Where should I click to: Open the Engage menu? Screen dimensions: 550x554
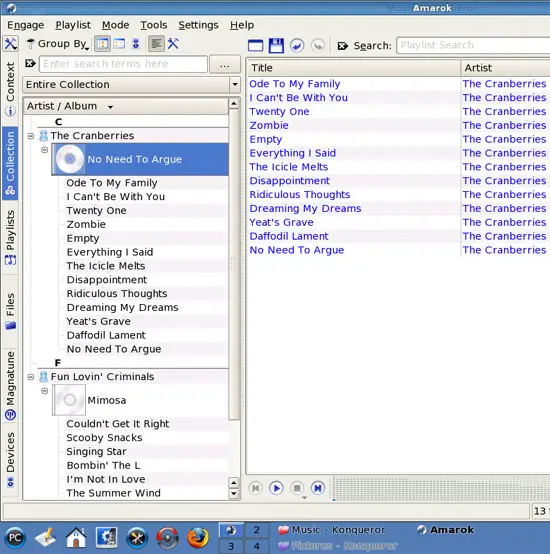[x=26, y=25]
